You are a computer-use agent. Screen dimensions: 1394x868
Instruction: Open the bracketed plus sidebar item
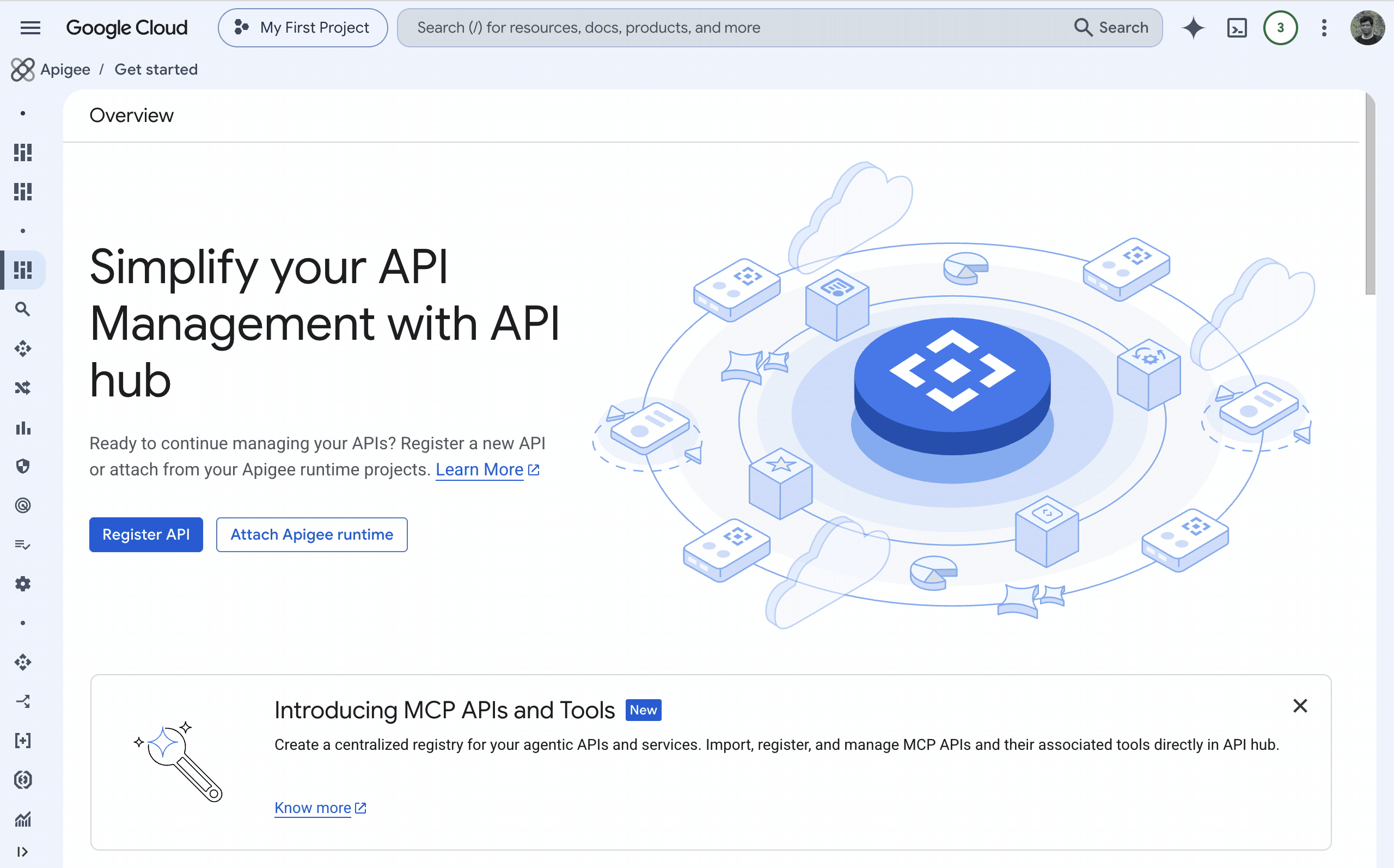click(x=23, y=740)
